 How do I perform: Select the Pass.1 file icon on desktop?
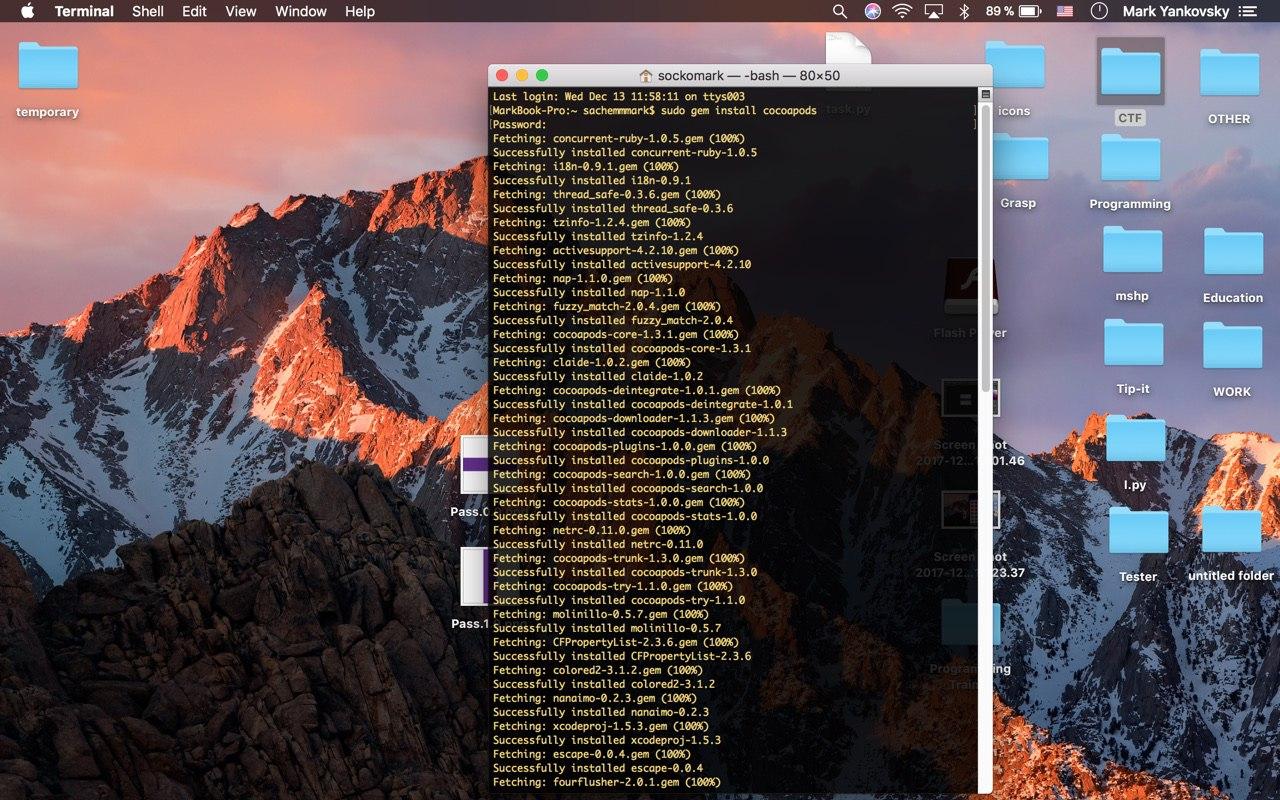(x=474, y=576)
